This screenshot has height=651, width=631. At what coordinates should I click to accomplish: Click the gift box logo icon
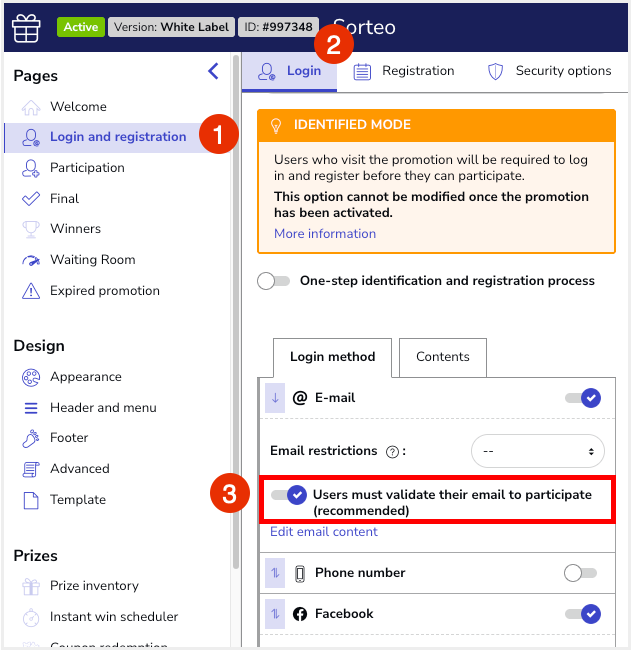click(26, 28)
